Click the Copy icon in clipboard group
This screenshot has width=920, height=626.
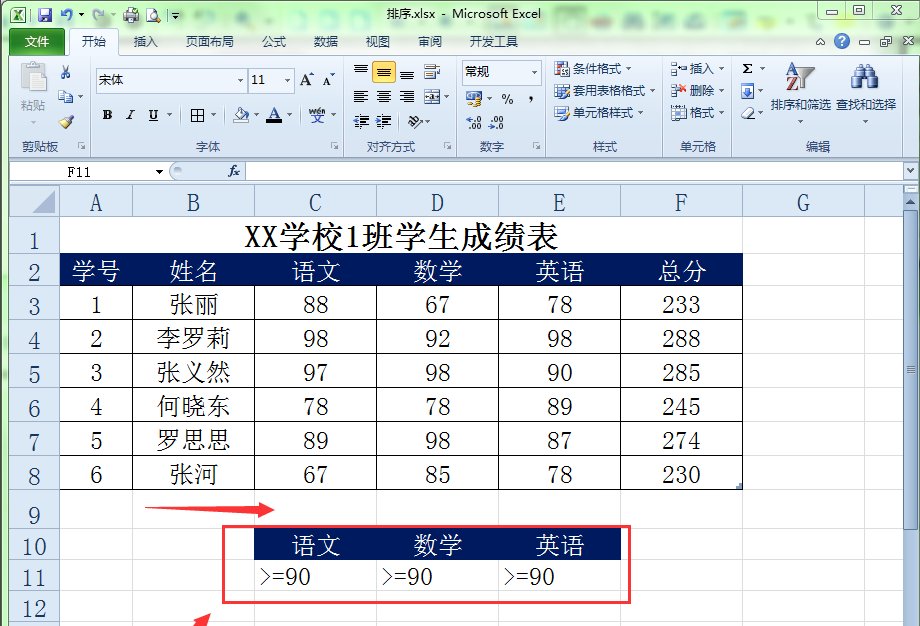tap(65, 96)
